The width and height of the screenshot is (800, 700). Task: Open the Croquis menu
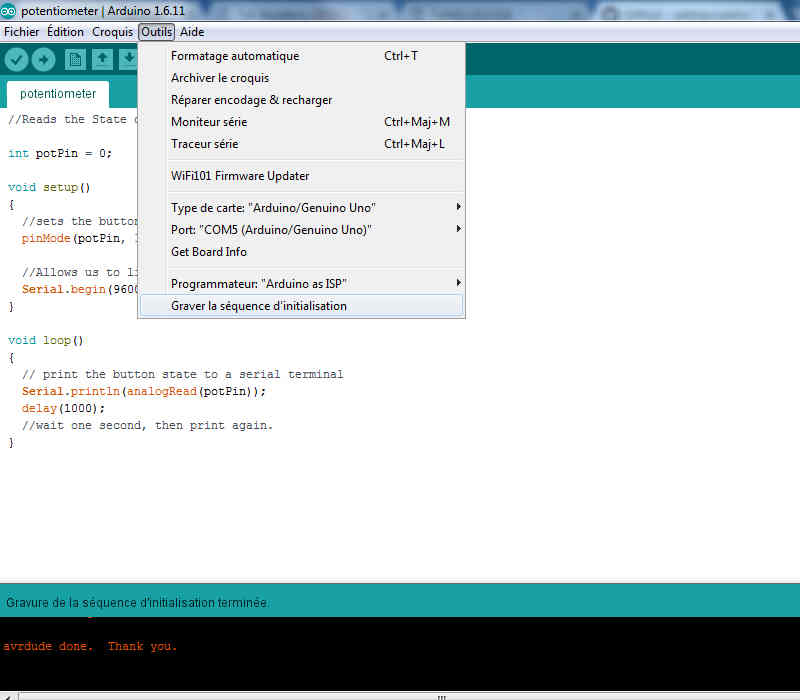pyautogui.click(x=112, y=32)
